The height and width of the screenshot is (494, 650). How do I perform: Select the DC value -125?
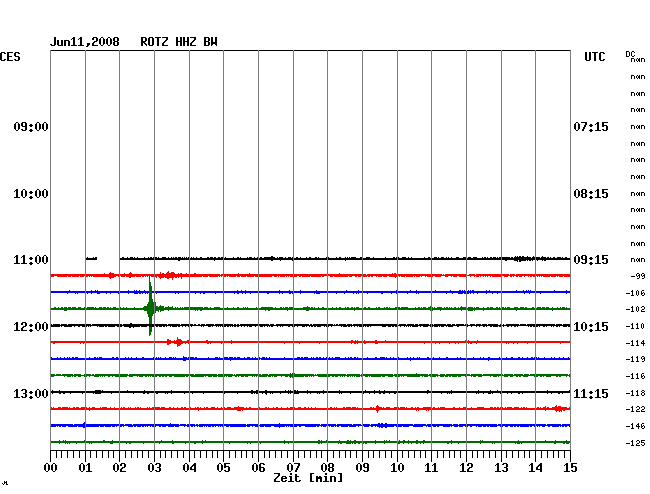click(635, 443)
